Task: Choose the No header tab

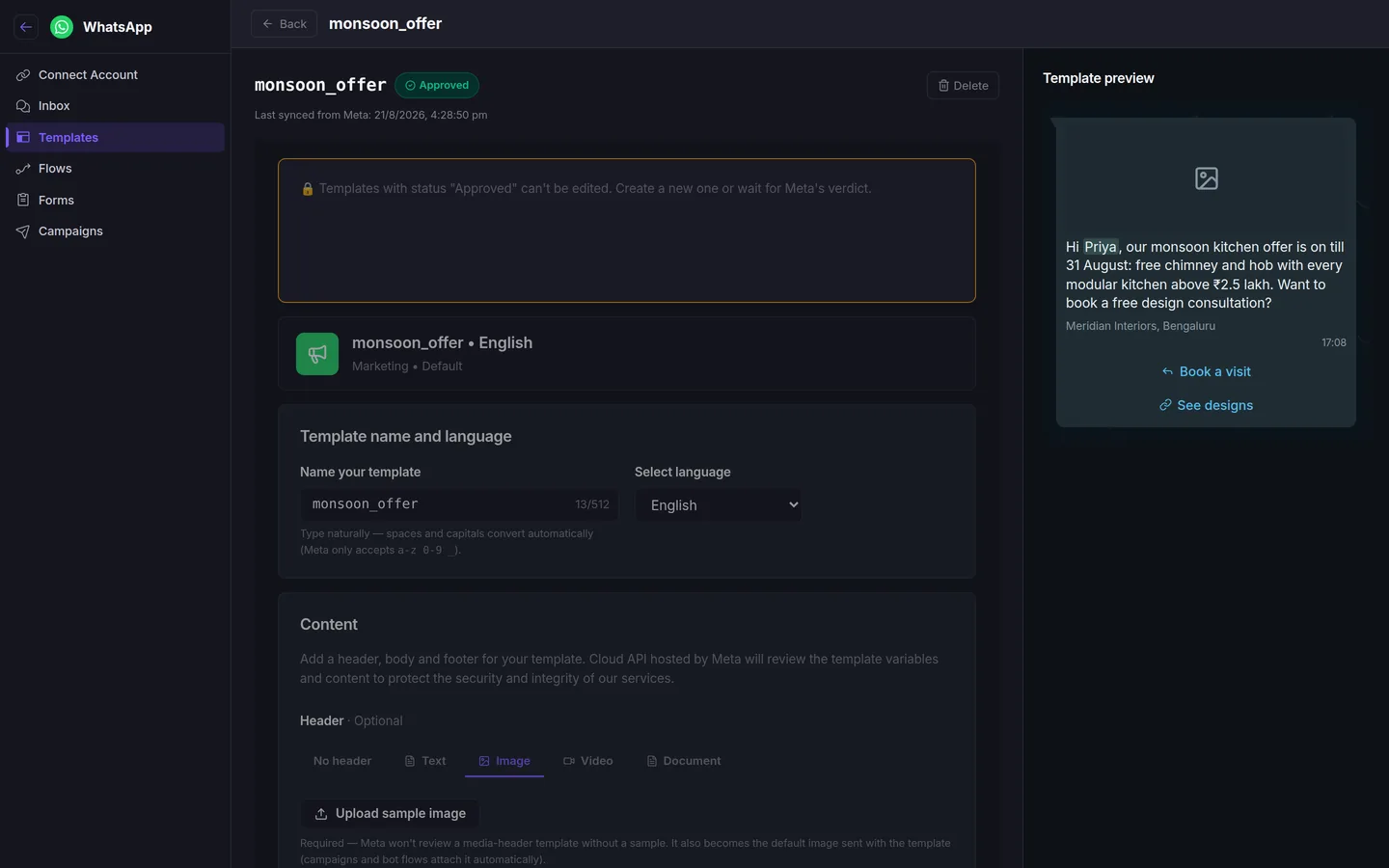Action: pos(342,761)
